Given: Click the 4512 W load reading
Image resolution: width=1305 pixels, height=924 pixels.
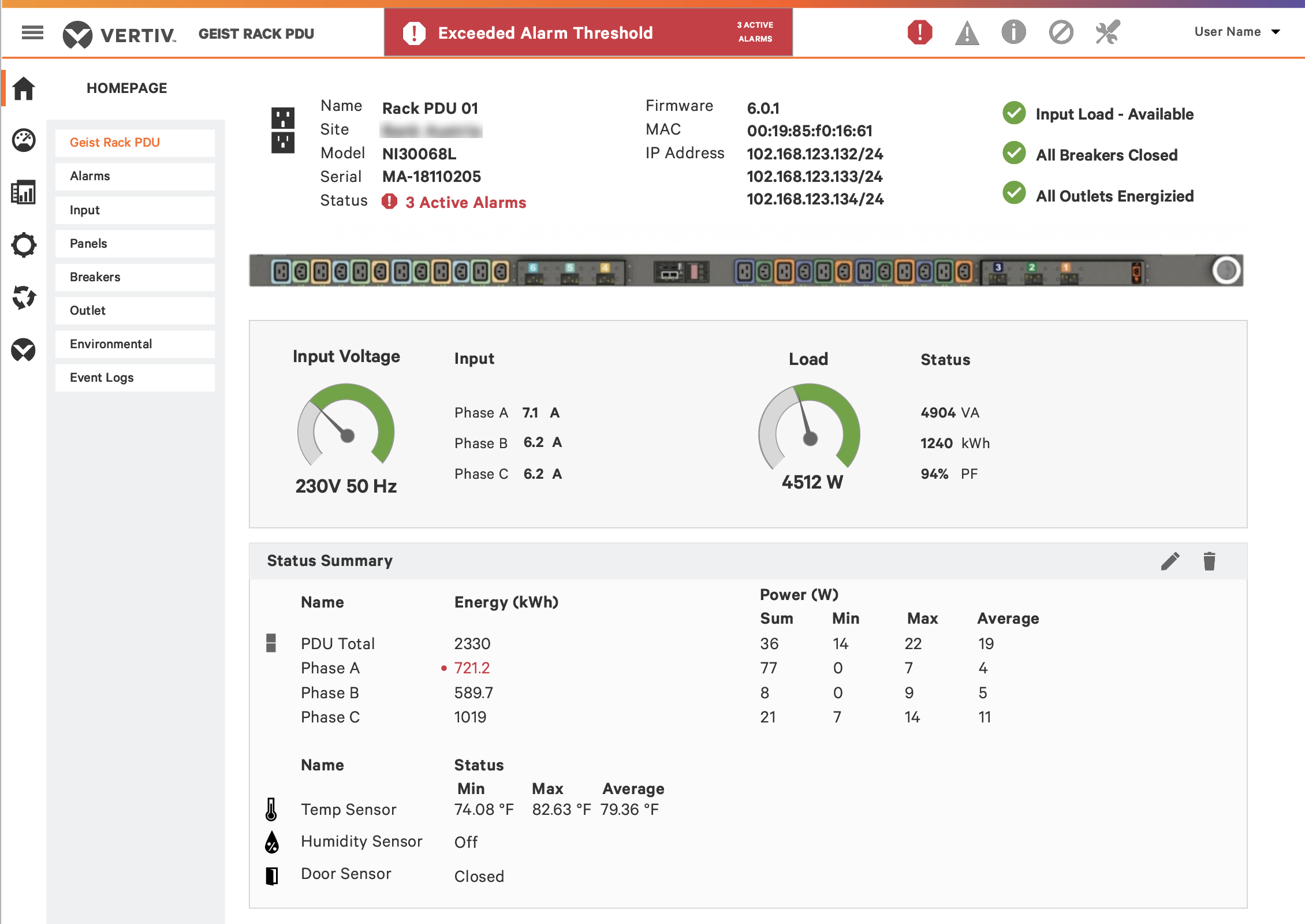Looking at the screenshot, I should tap(812, 482).
